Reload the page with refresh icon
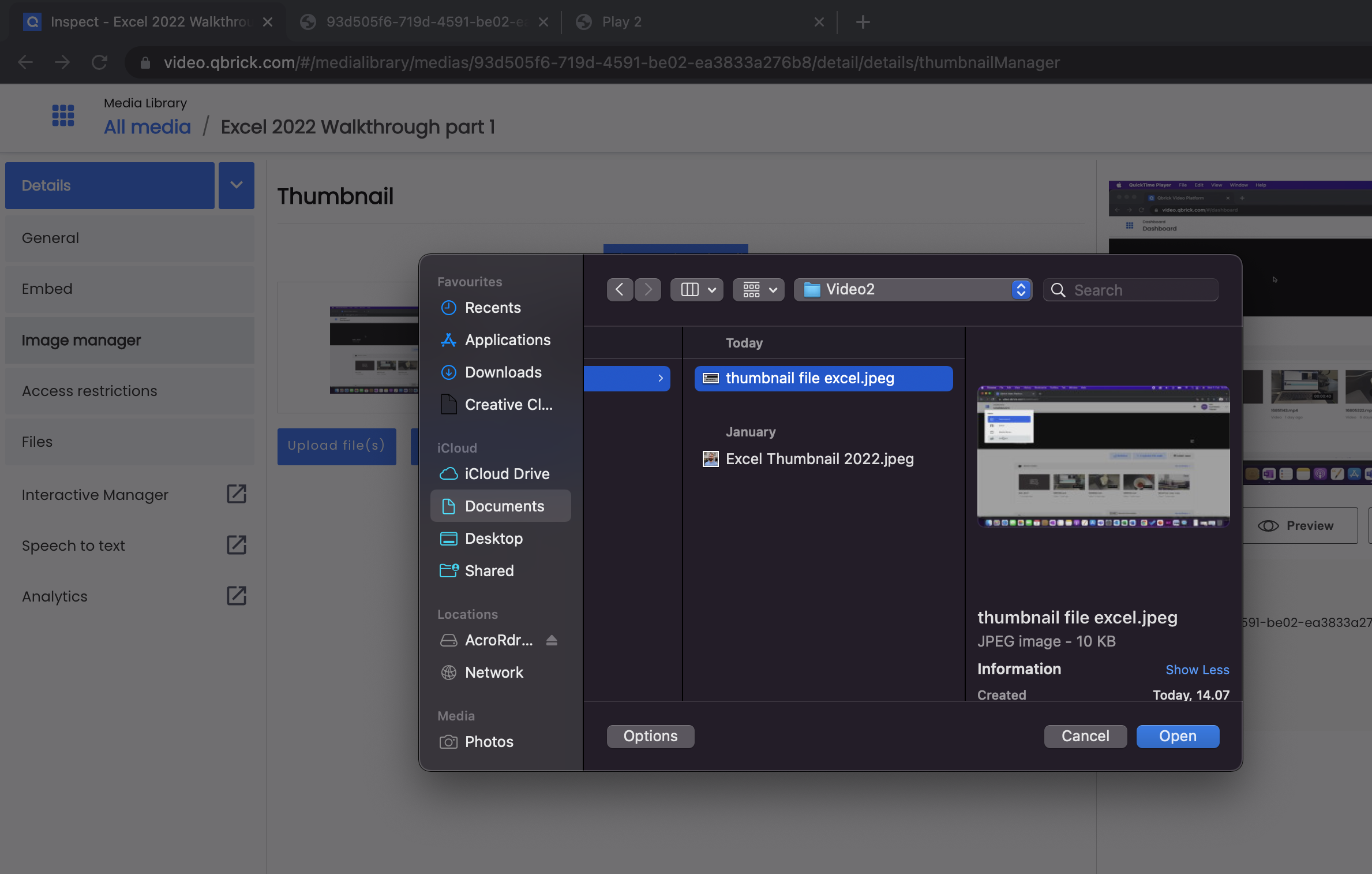1372x874 pixels. (x=99, y=62)
